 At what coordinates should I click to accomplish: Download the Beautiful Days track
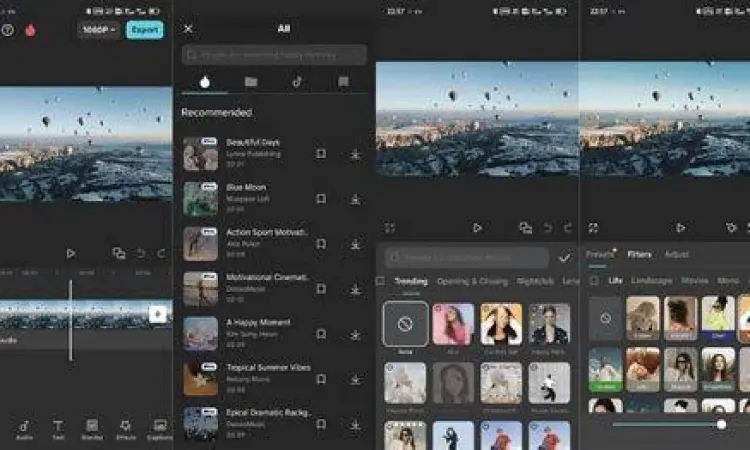(355, 154)
